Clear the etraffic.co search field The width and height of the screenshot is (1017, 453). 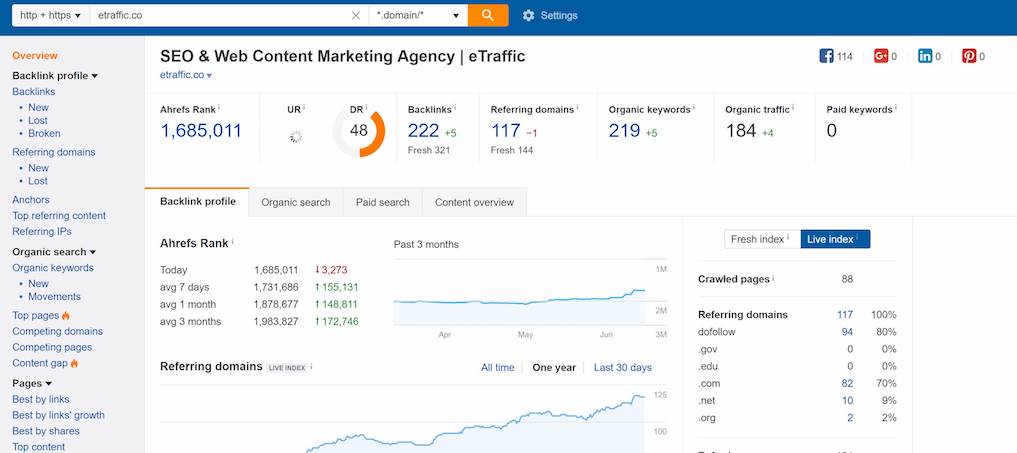pos(355,16)
